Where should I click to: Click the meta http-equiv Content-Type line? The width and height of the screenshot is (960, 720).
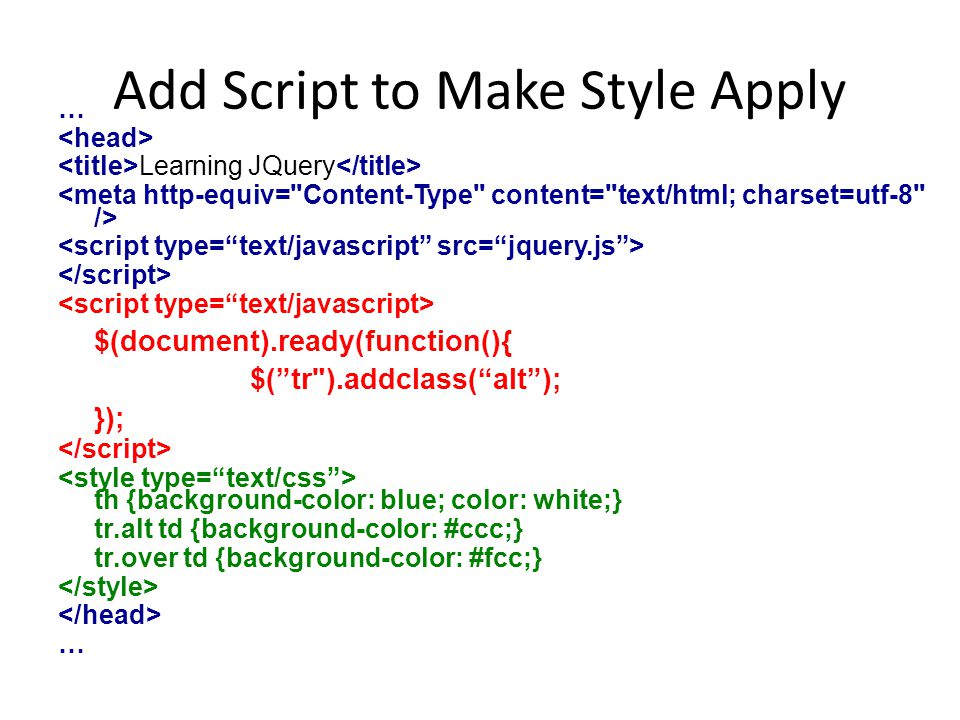tap(492, 195)
